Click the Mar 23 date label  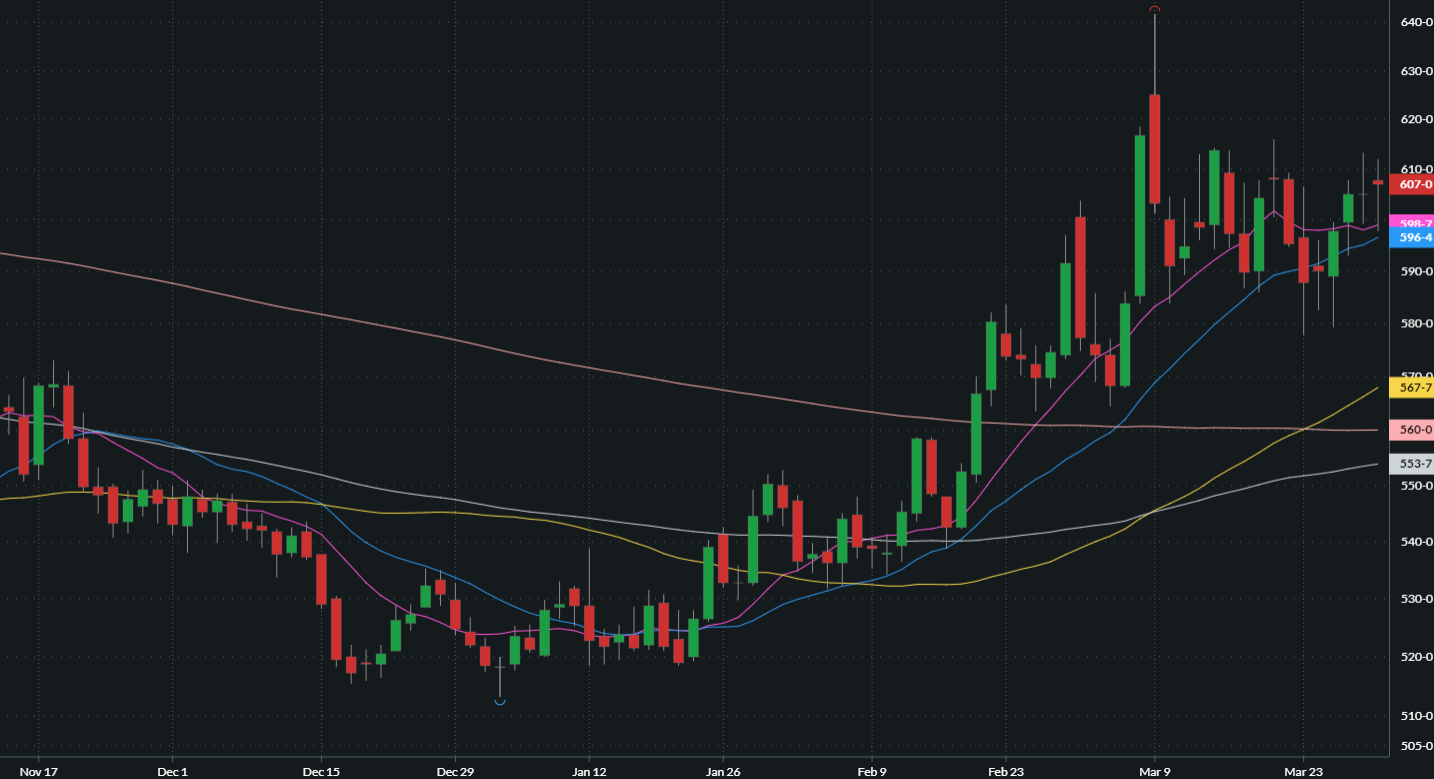pyautogui.click(x=1303, y=772)
